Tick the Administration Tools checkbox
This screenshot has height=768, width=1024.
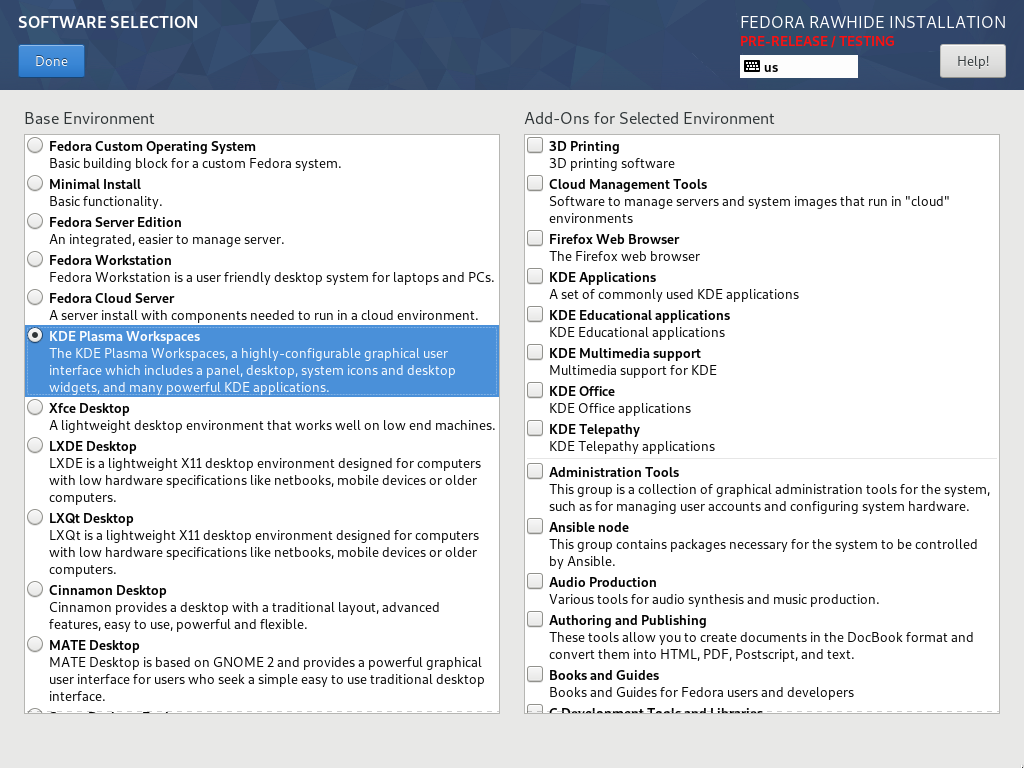(x=535, y=471)
